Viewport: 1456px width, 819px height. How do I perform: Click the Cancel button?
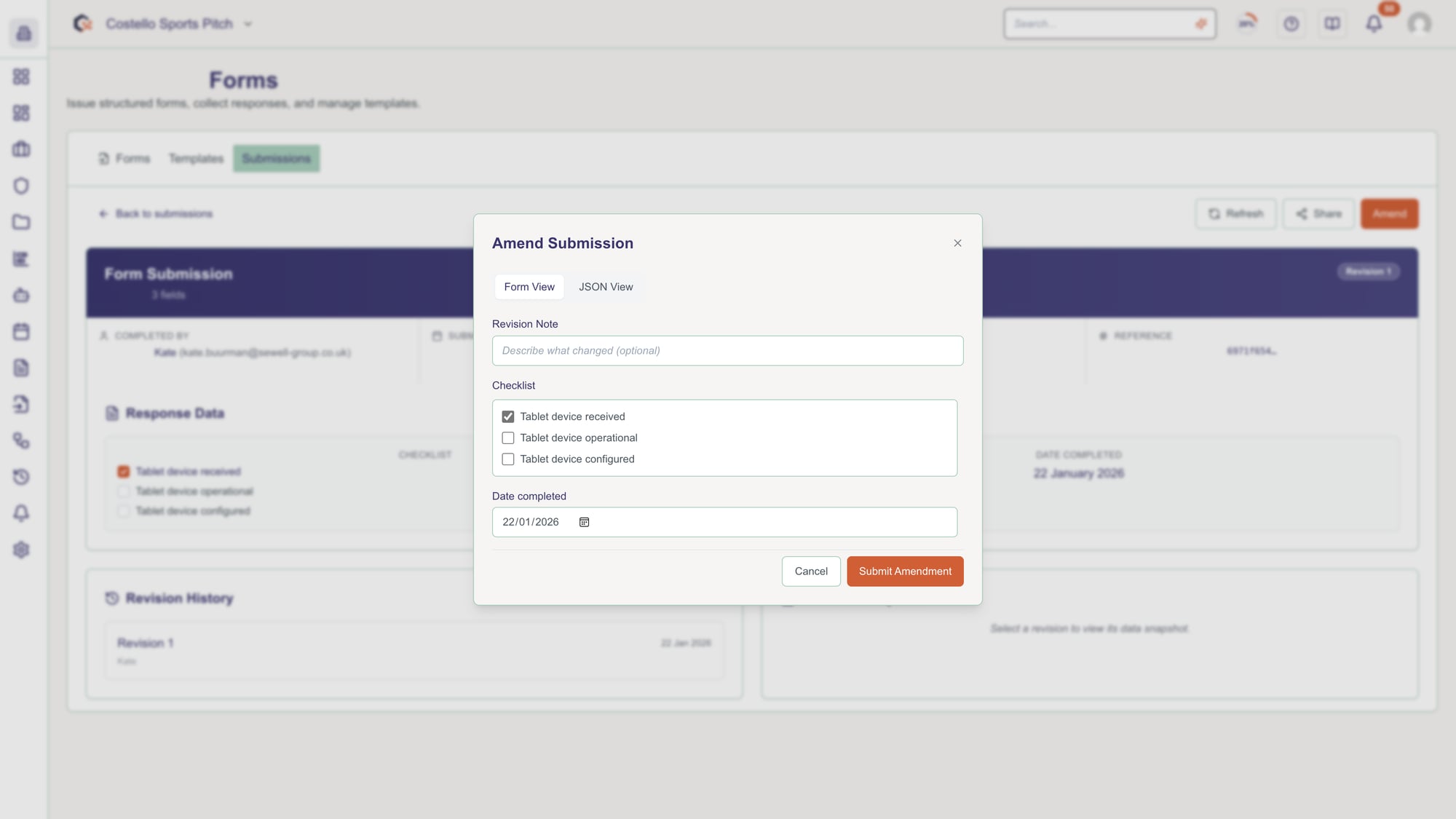[x=811, y=571]
